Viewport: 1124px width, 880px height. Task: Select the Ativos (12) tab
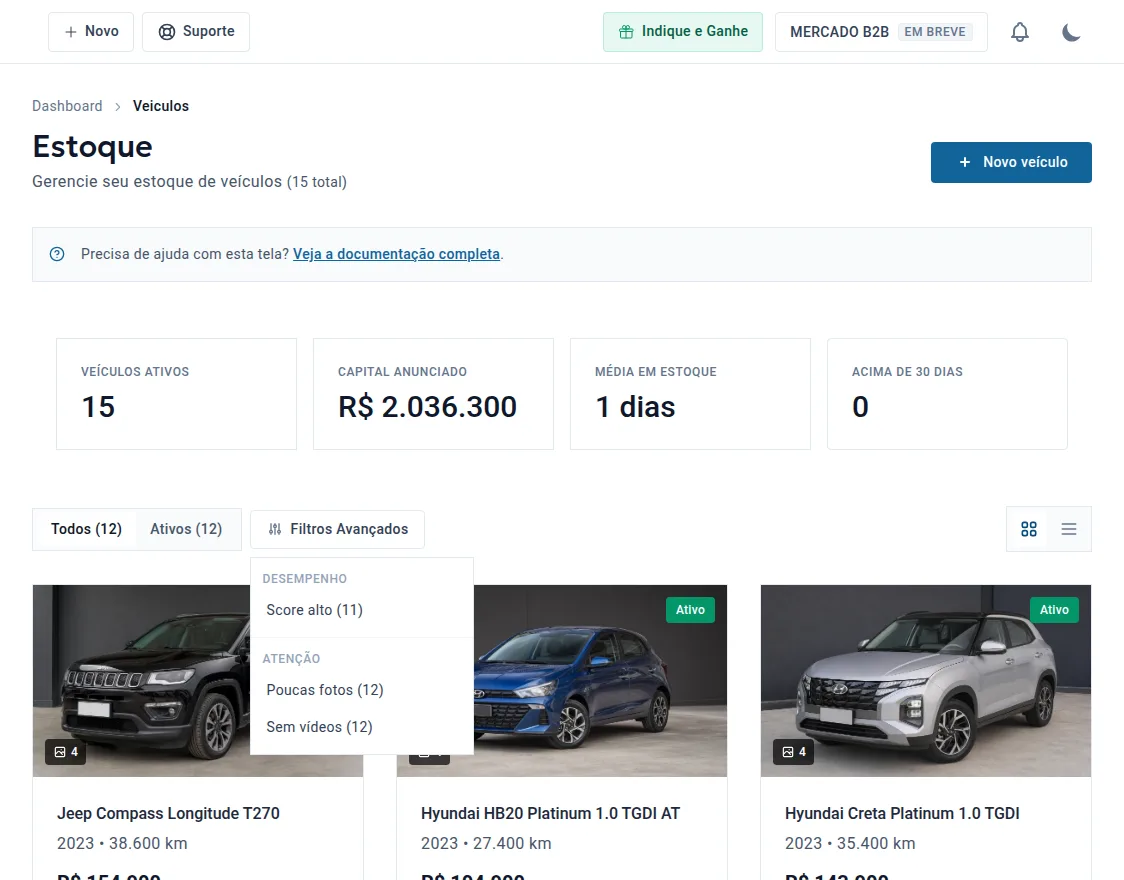186,529
